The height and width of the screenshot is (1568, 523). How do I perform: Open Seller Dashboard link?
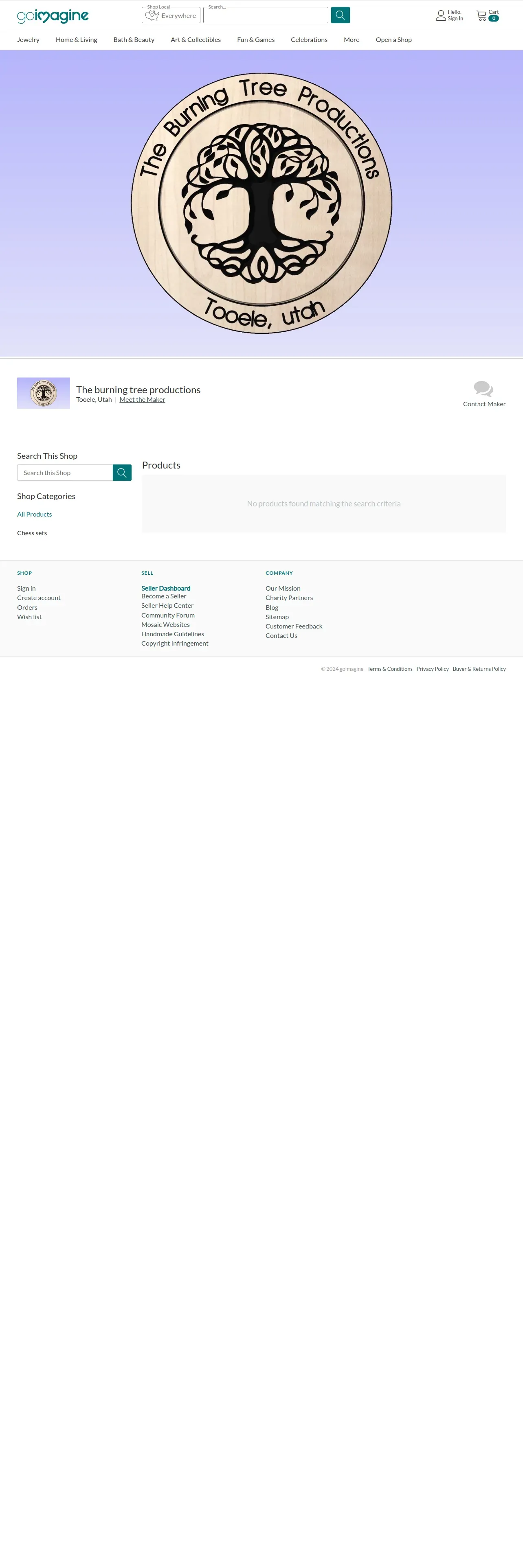click(166, 588)
